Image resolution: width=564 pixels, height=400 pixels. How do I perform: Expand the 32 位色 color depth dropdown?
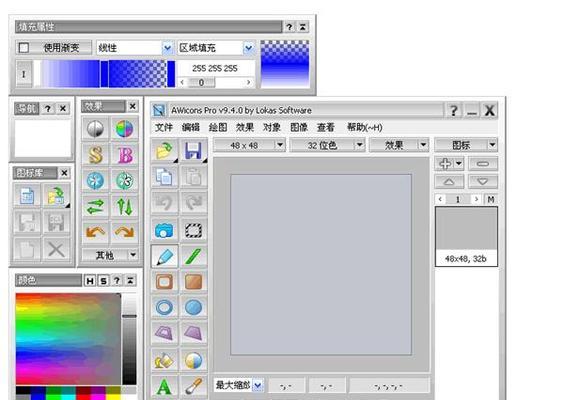(327, 145)
